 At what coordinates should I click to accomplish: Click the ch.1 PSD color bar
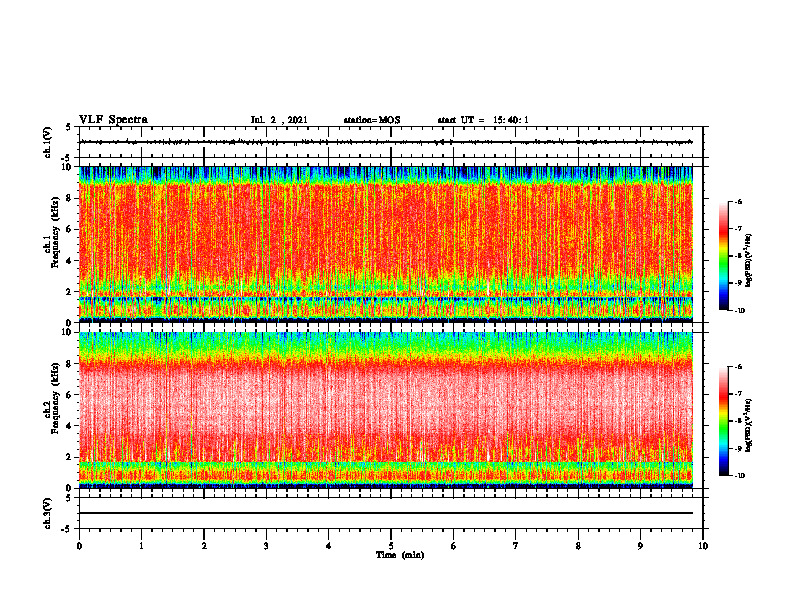(x=724, y=256)
